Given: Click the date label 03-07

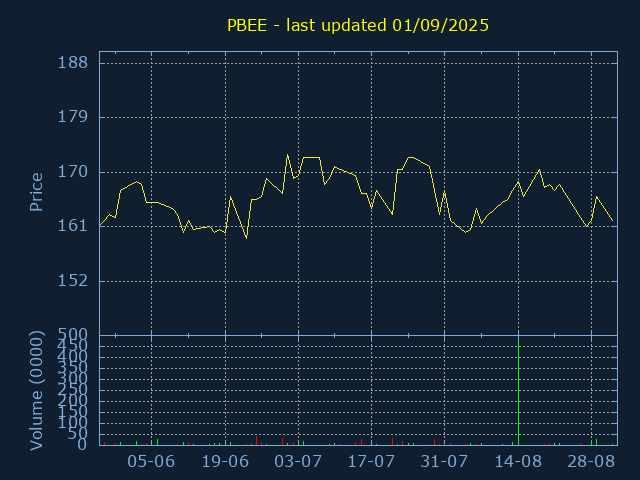Looking at the screenshot, I should tap(298, 462).
